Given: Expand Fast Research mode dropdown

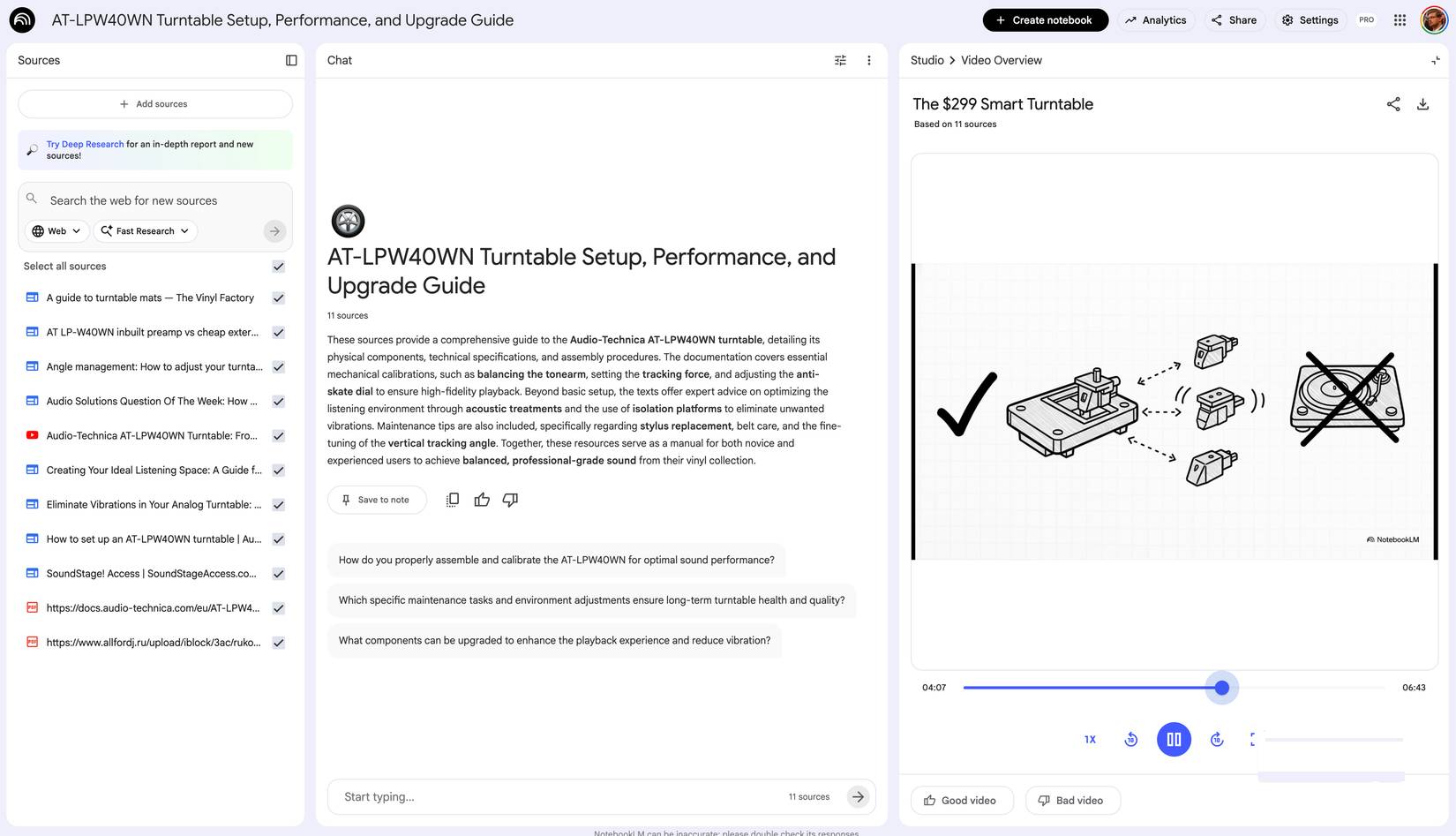Looking at the screenshot, I should 145,231.
